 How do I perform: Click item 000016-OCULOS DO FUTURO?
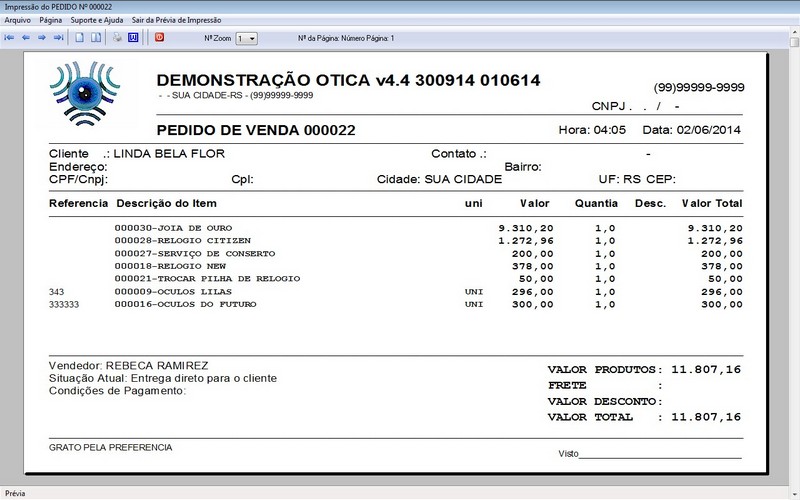click(x=185, y=304)
